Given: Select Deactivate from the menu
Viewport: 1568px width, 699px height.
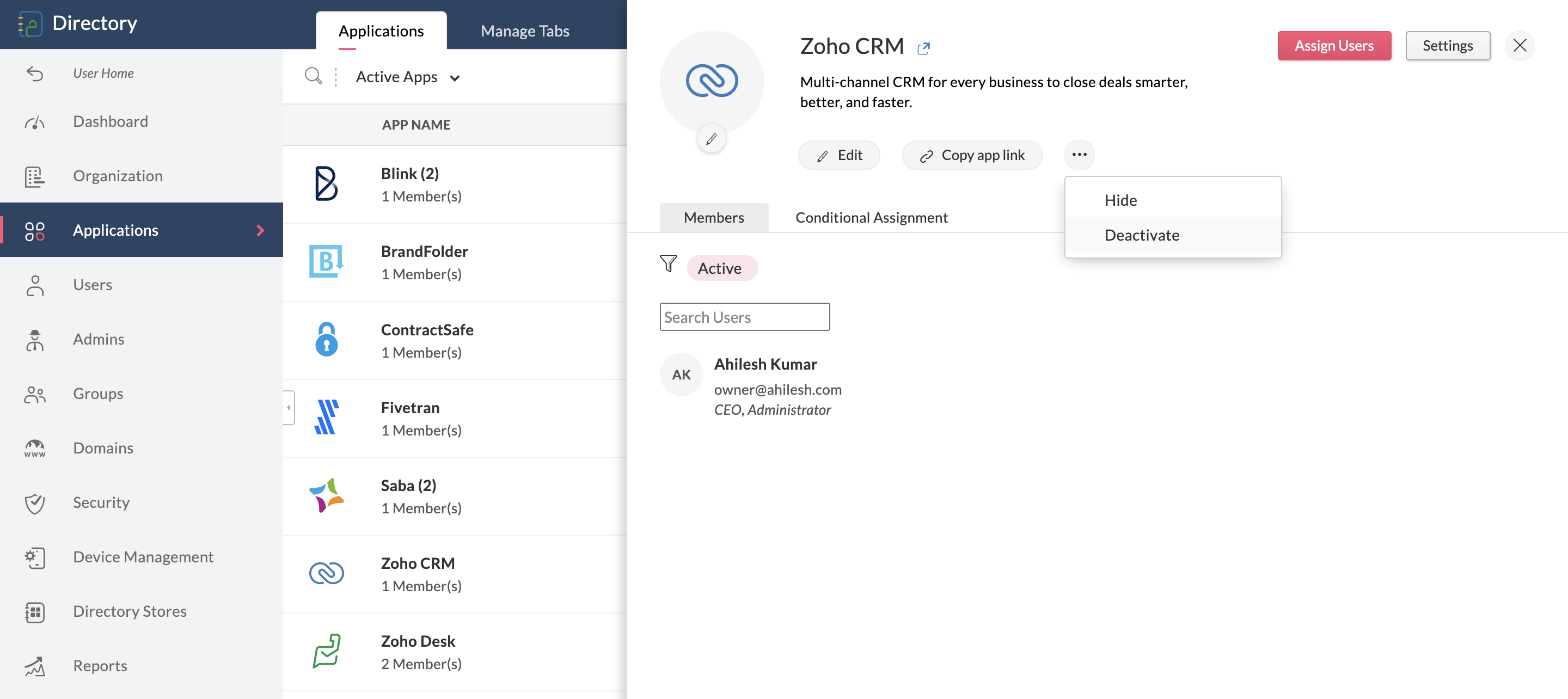Looking at the screenshot, I should [1141, 235].
